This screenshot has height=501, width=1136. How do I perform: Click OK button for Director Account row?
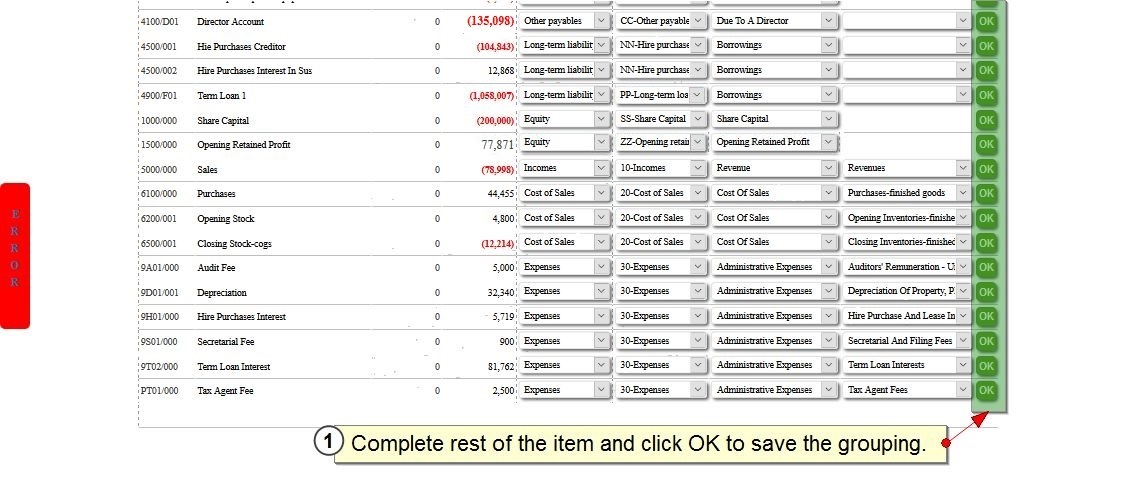click(x=986, y=22)
